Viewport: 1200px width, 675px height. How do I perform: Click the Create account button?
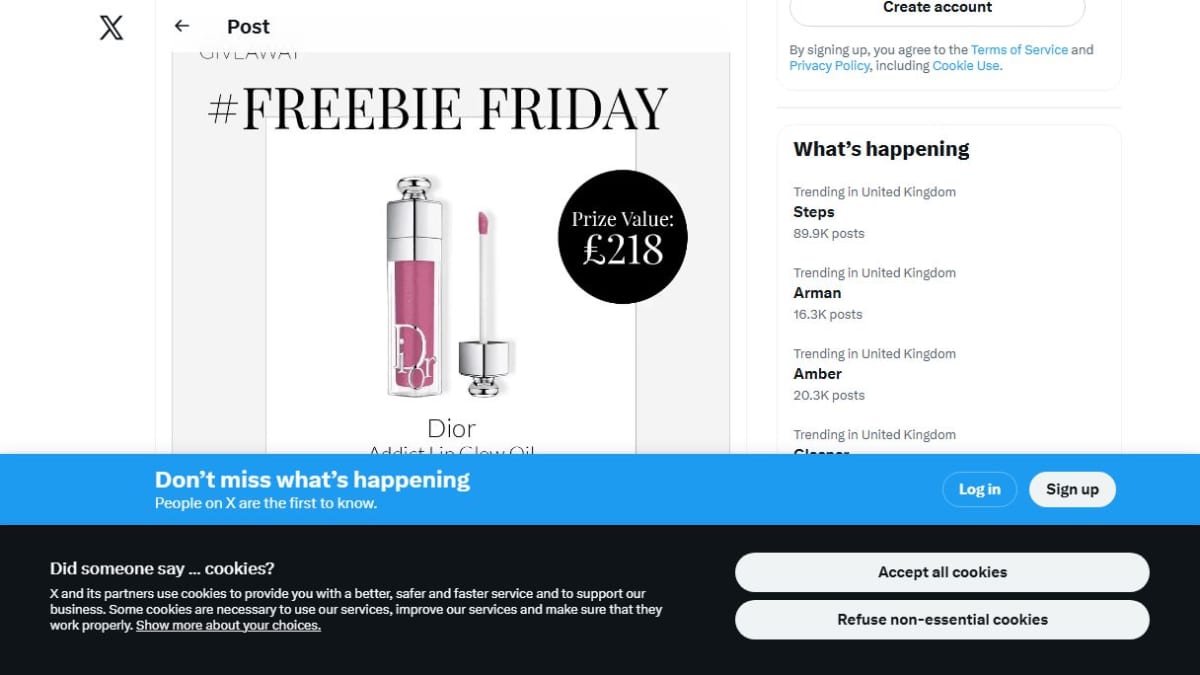[x=937, y=8]
